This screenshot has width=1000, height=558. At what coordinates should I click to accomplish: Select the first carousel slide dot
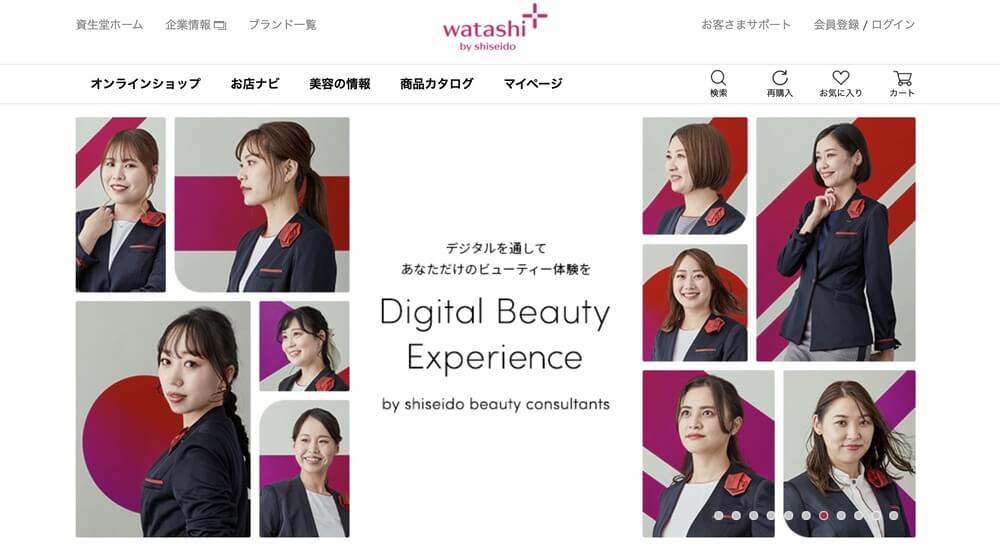(719, 515)
